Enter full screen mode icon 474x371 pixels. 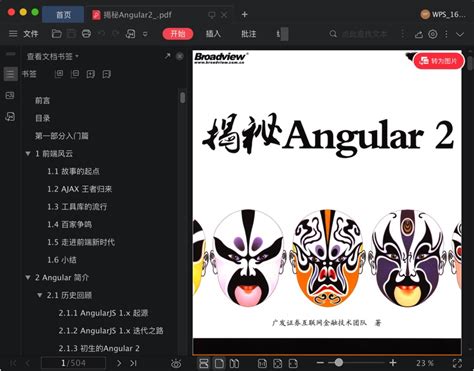[x=457, y=363]
